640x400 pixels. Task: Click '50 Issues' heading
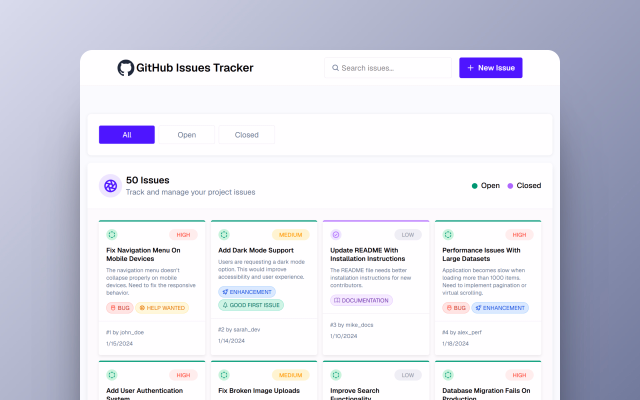(148, 180)
